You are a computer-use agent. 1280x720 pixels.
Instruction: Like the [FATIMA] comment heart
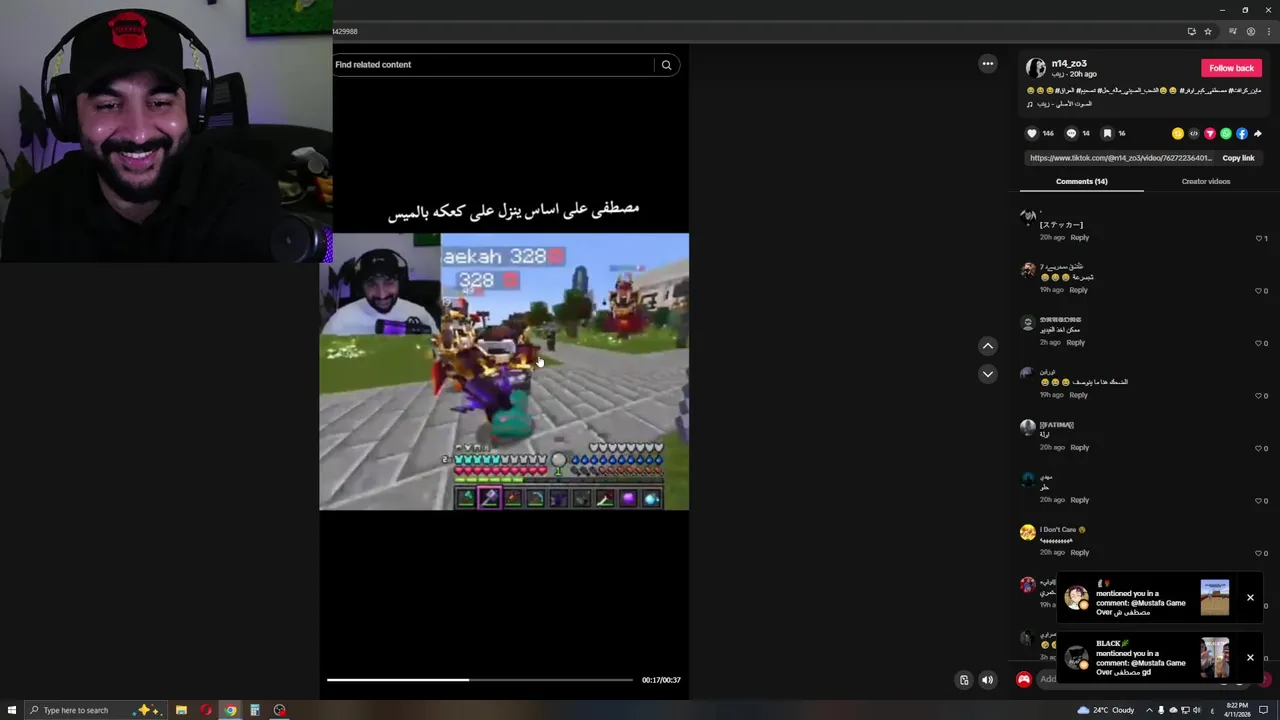(x=1259, y=448)
